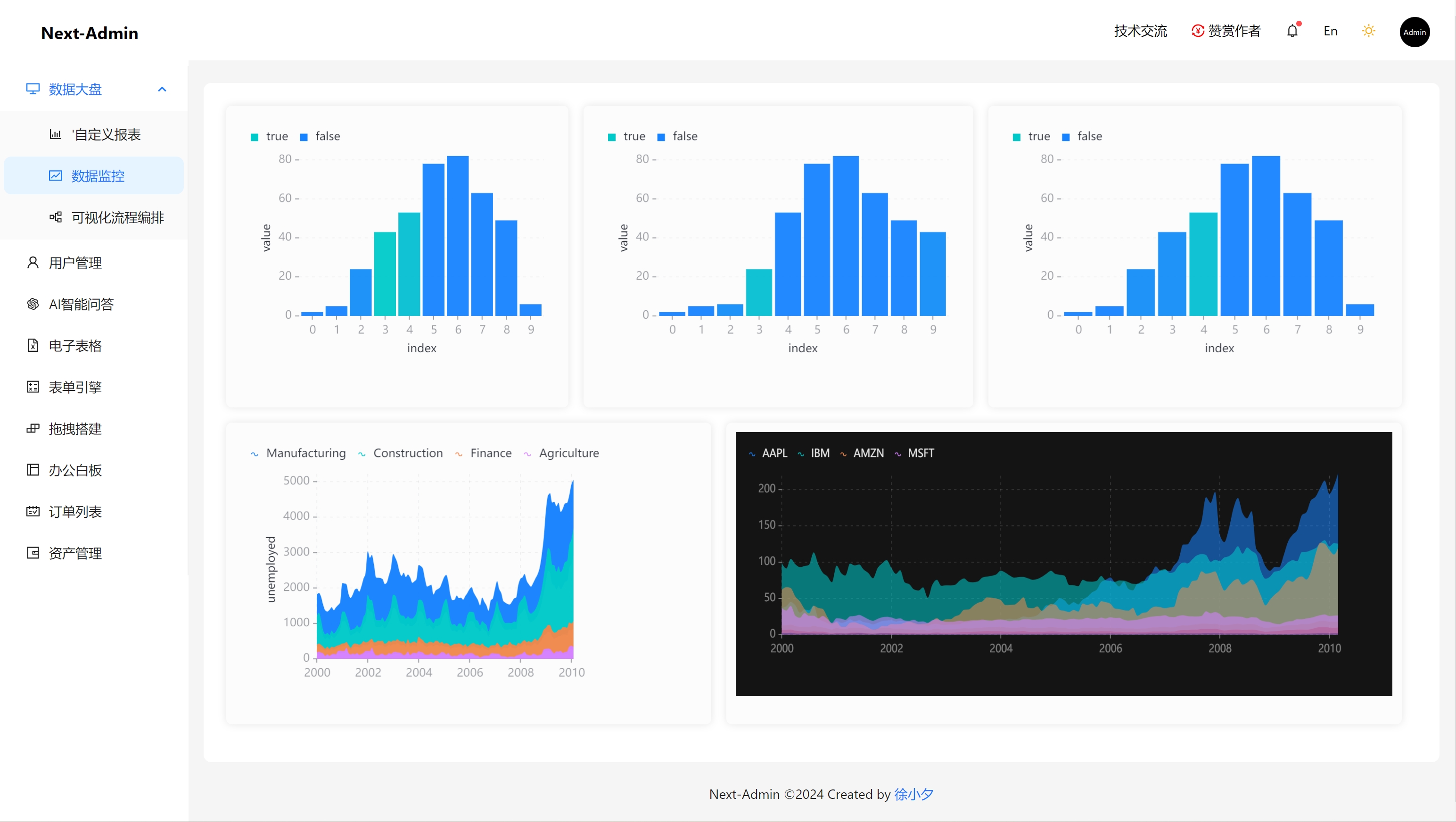This screenshot has width=1456, height=822.
Task: Open the 用户管理 menu entry
Action: (x=74, y=263)
